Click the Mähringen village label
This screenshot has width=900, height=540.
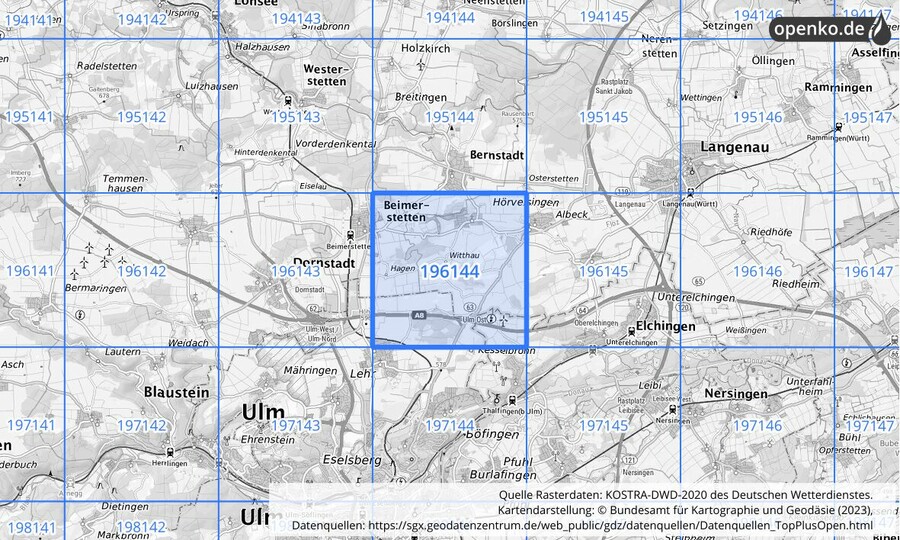tap(311, 371)
